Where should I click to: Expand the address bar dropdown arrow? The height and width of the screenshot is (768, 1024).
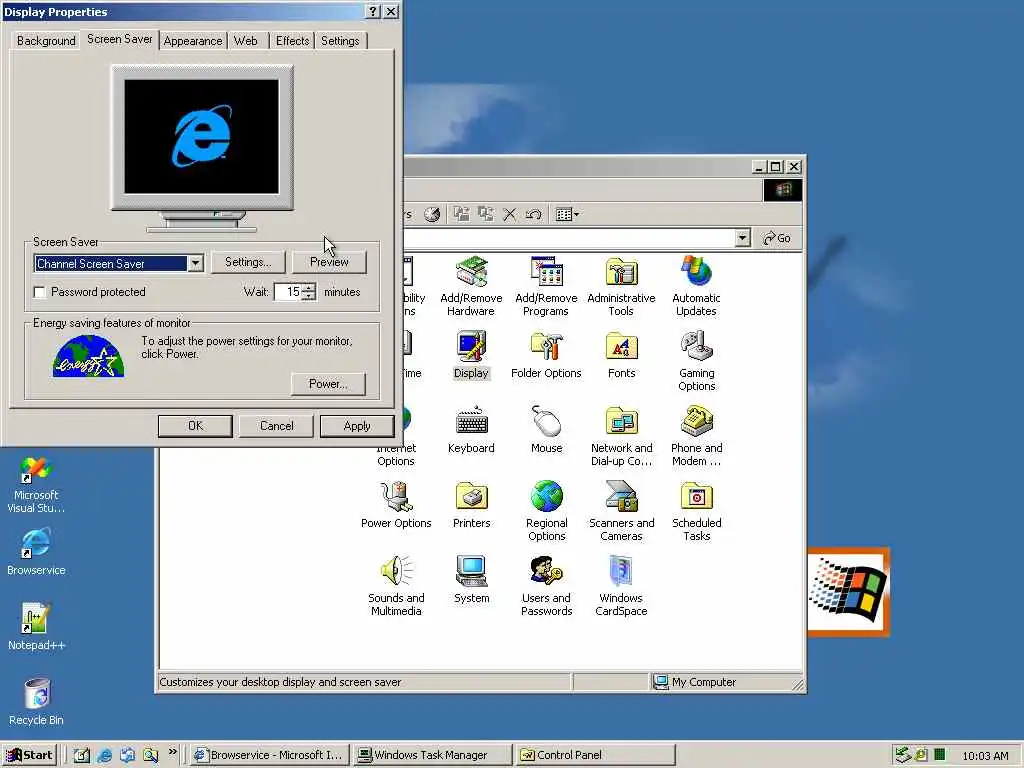pyautogui.click(x=742, y=238)
